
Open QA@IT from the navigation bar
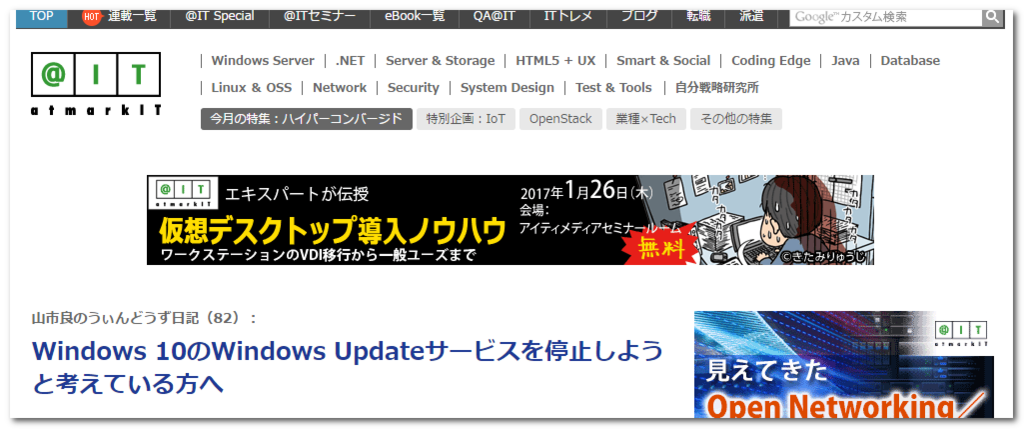pos(494,16)
